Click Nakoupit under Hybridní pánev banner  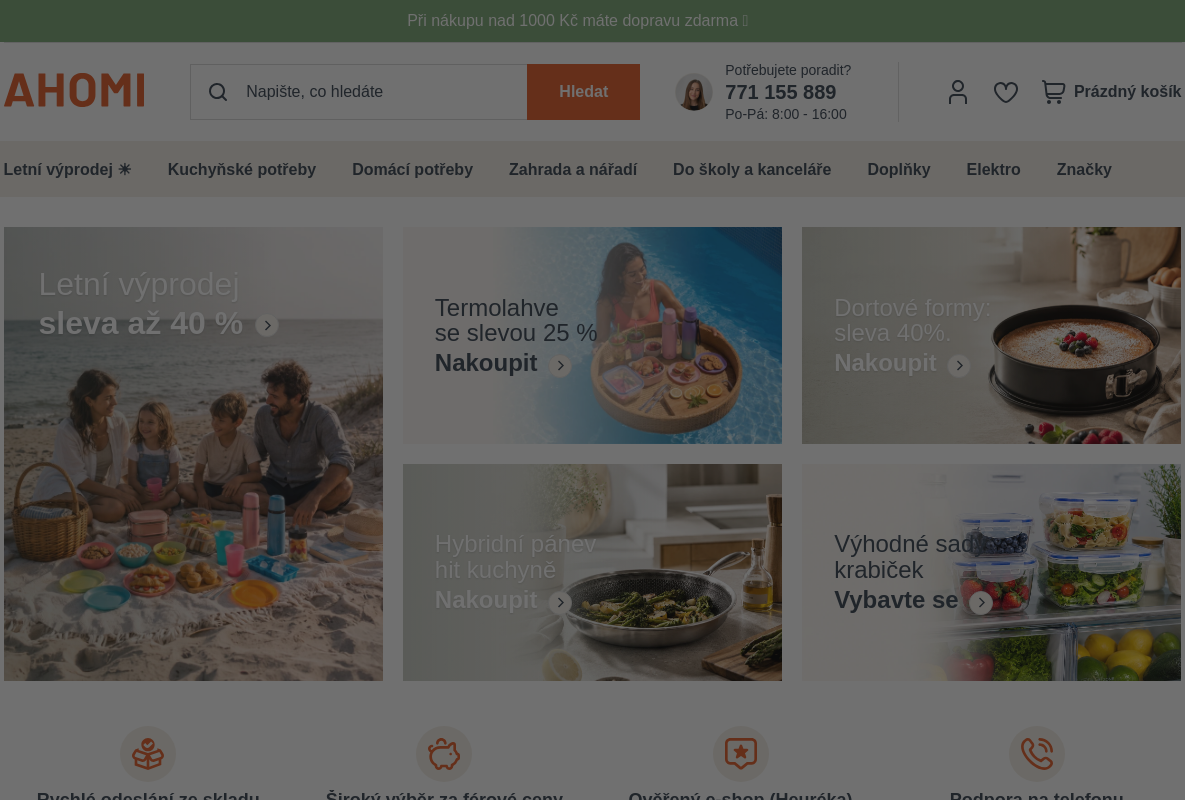click(486, 600)
